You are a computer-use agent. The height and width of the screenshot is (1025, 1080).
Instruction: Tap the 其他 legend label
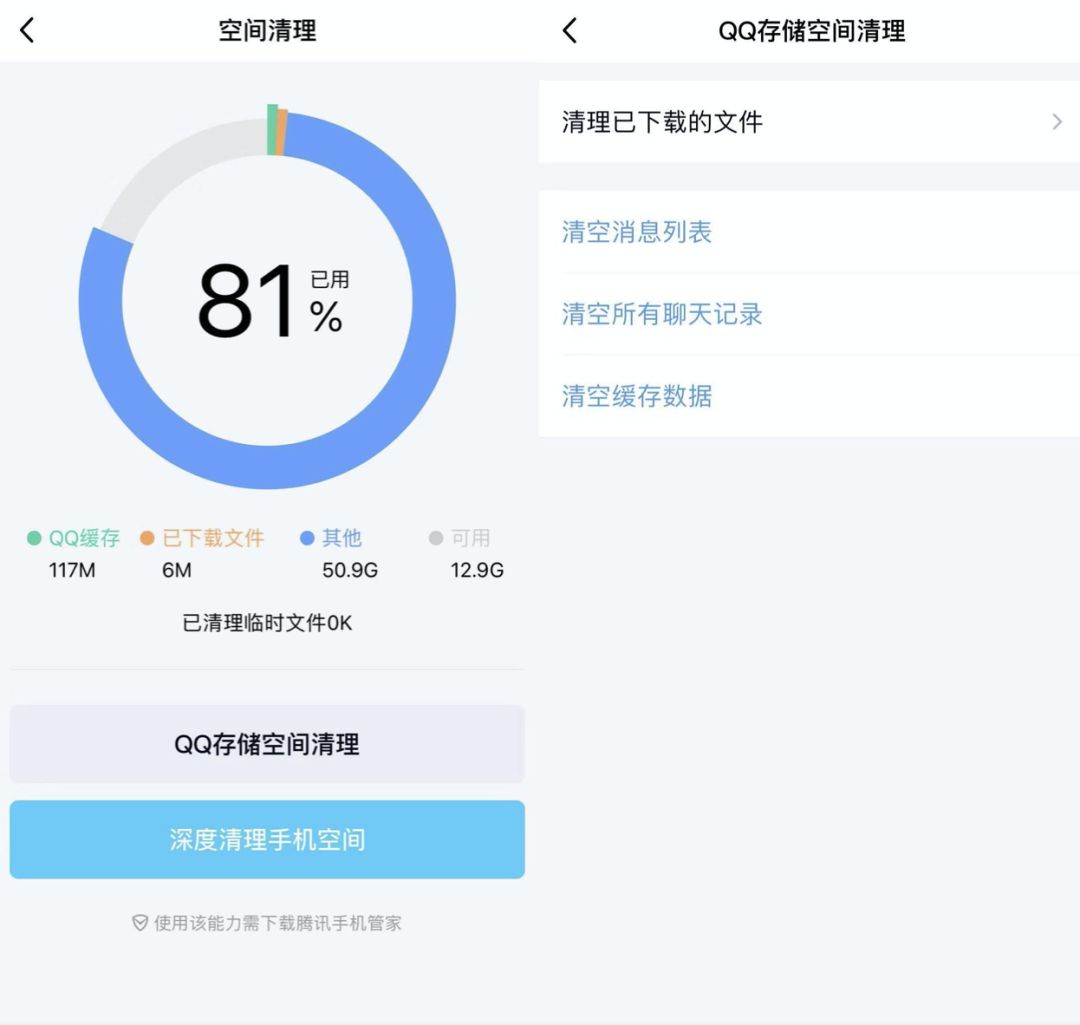pos(342,538)
